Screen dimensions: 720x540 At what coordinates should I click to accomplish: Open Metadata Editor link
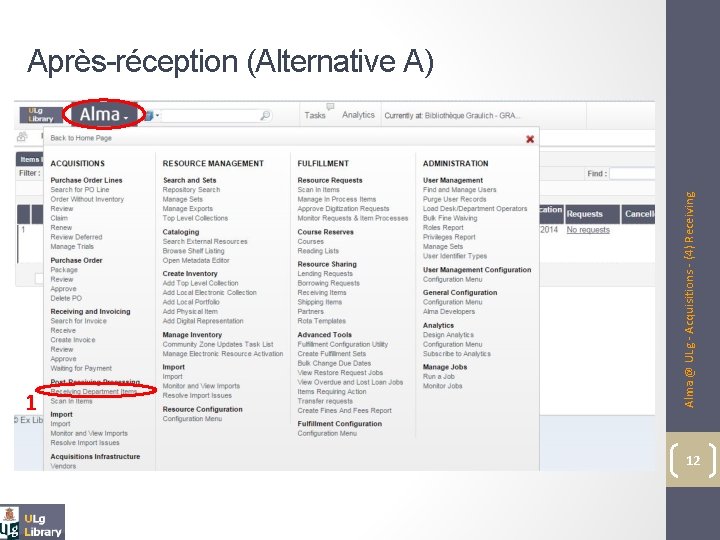tap(196, 260)
